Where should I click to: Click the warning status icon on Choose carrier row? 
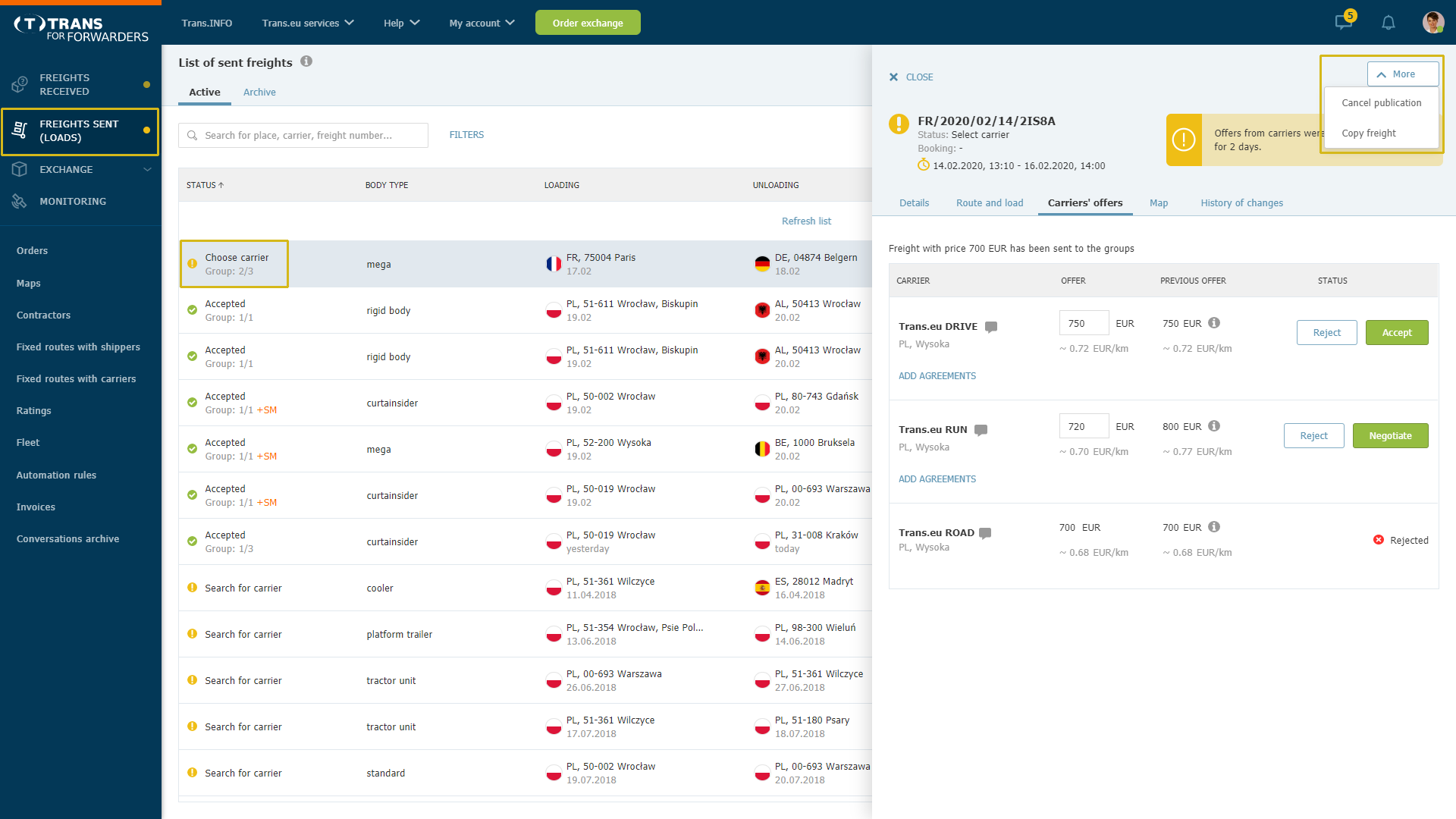[192, 263]
